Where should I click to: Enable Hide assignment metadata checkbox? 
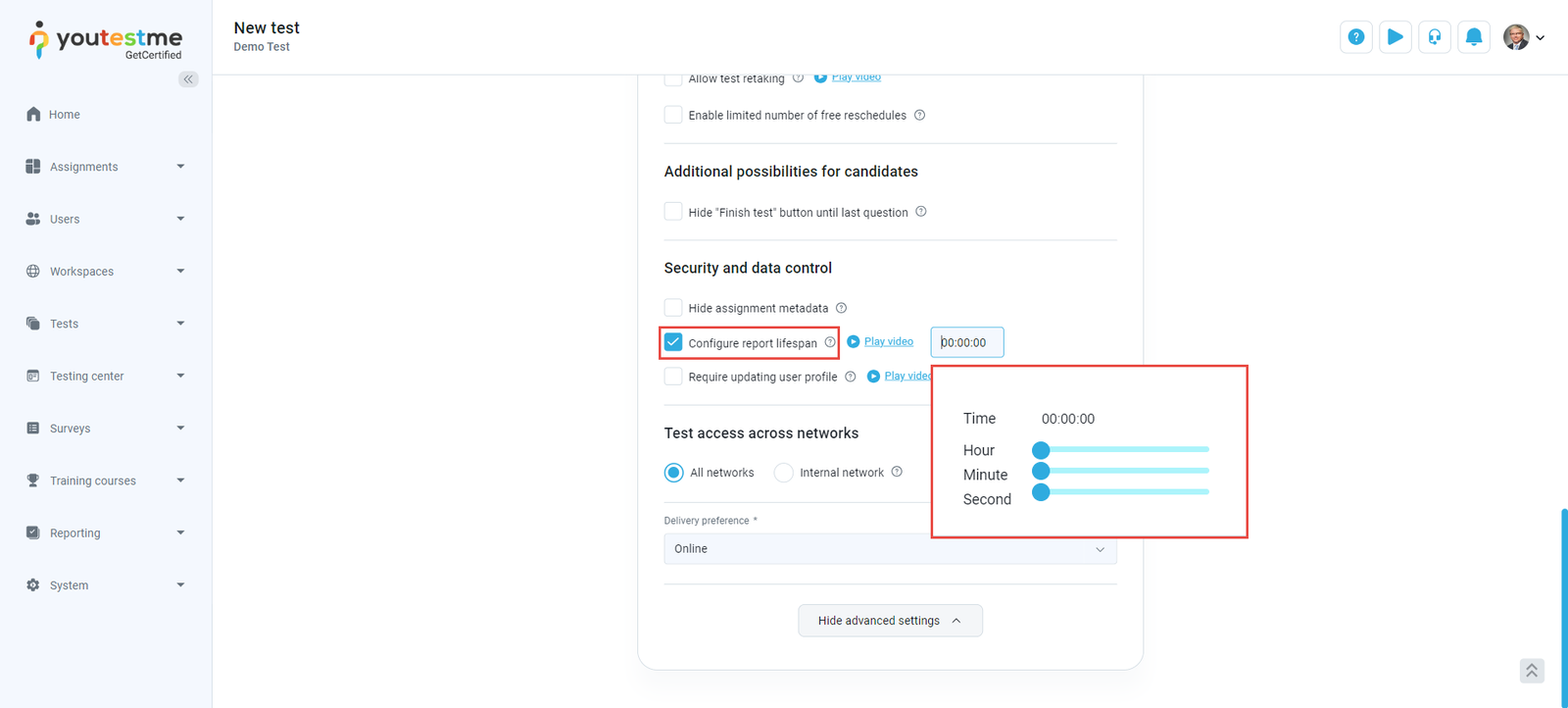(673, 308)
